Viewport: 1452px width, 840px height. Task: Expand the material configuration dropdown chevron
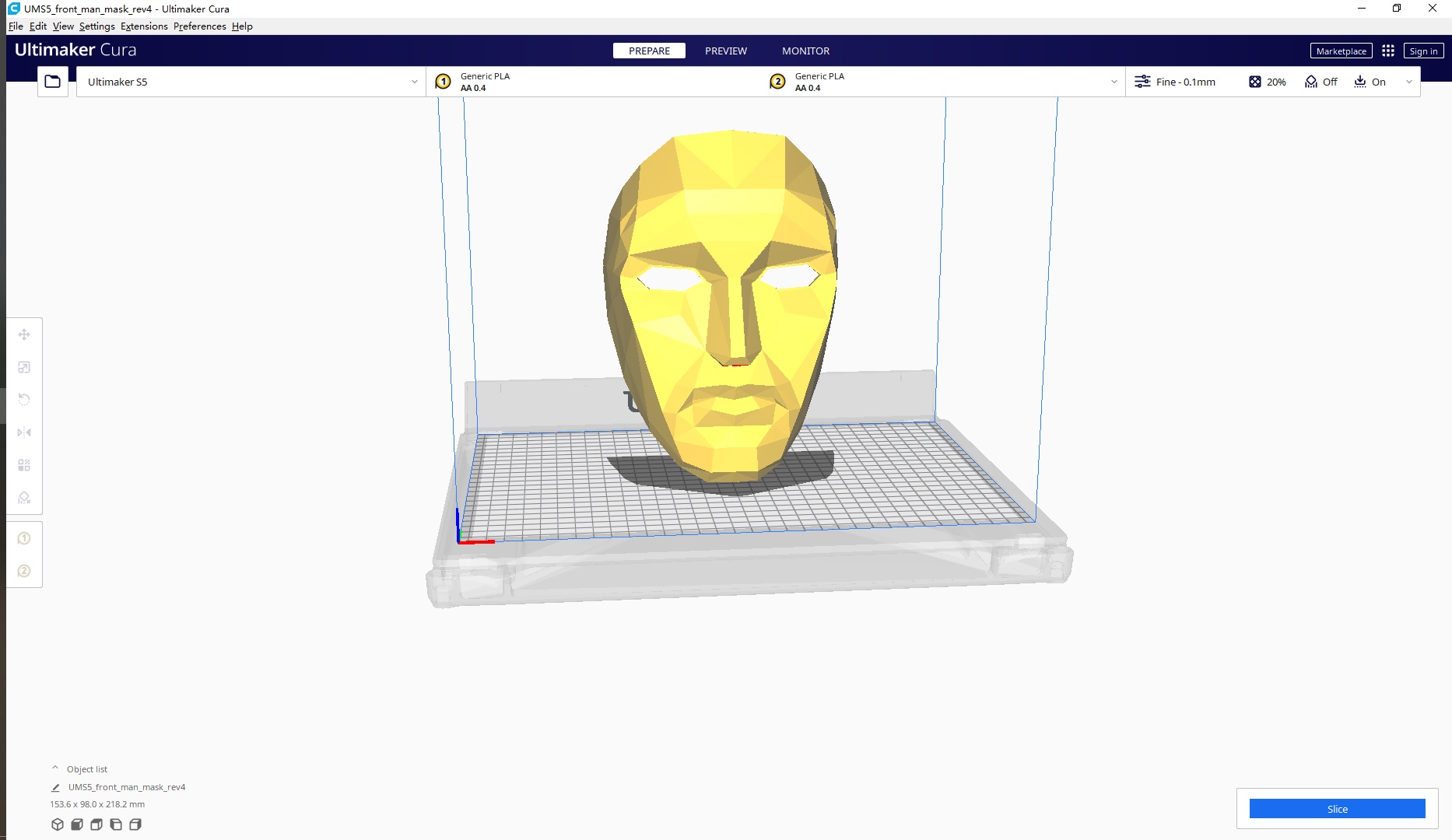[1114, 82]
